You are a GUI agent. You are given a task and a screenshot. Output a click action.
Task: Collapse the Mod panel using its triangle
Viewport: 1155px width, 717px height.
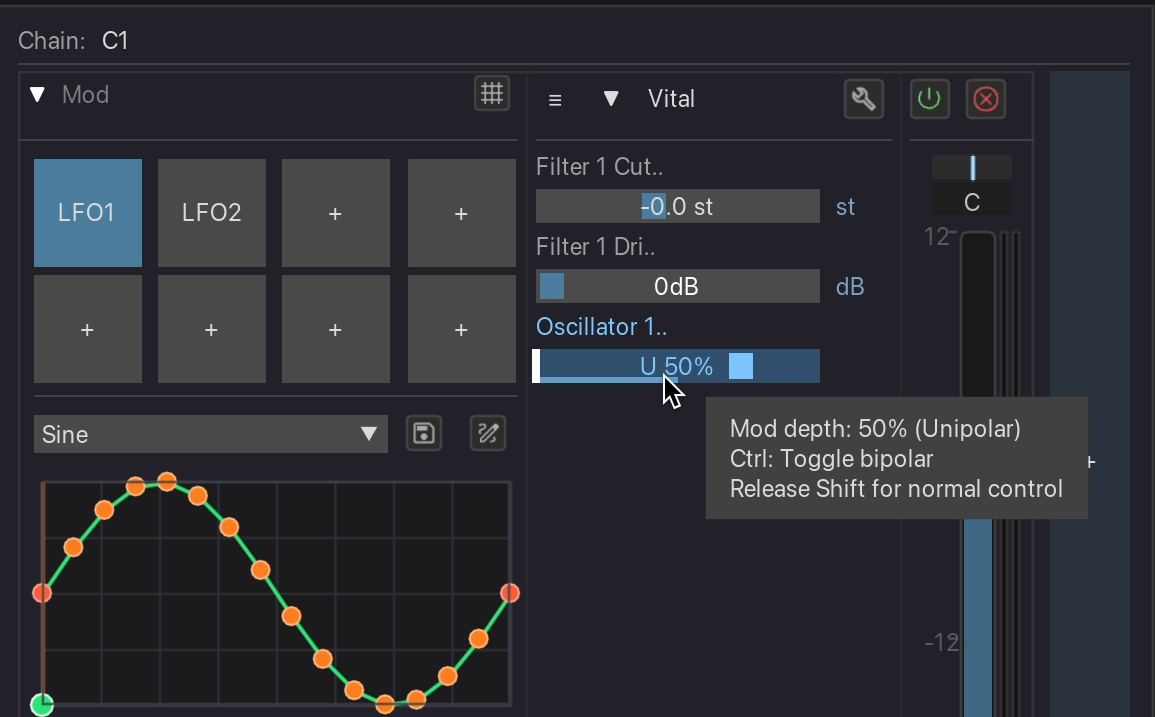pyautogui.click(x=37, y=94)
